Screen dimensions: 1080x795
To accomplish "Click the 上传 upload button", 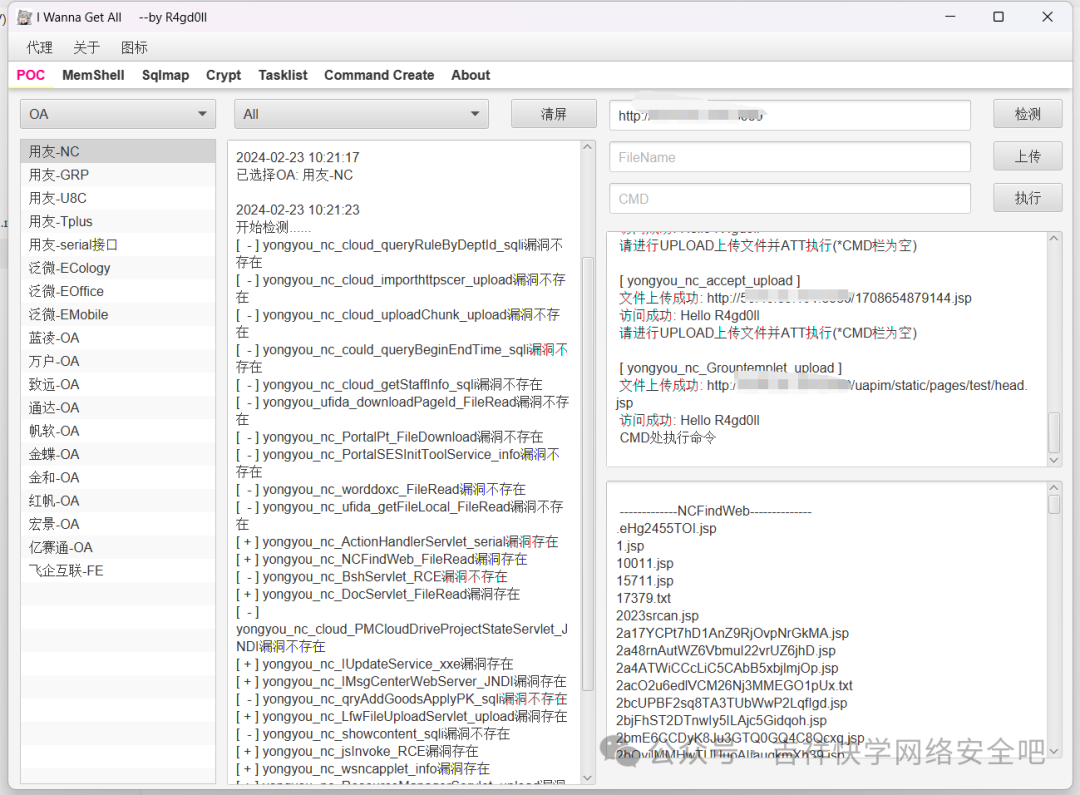I will [x=1028, y=156].
